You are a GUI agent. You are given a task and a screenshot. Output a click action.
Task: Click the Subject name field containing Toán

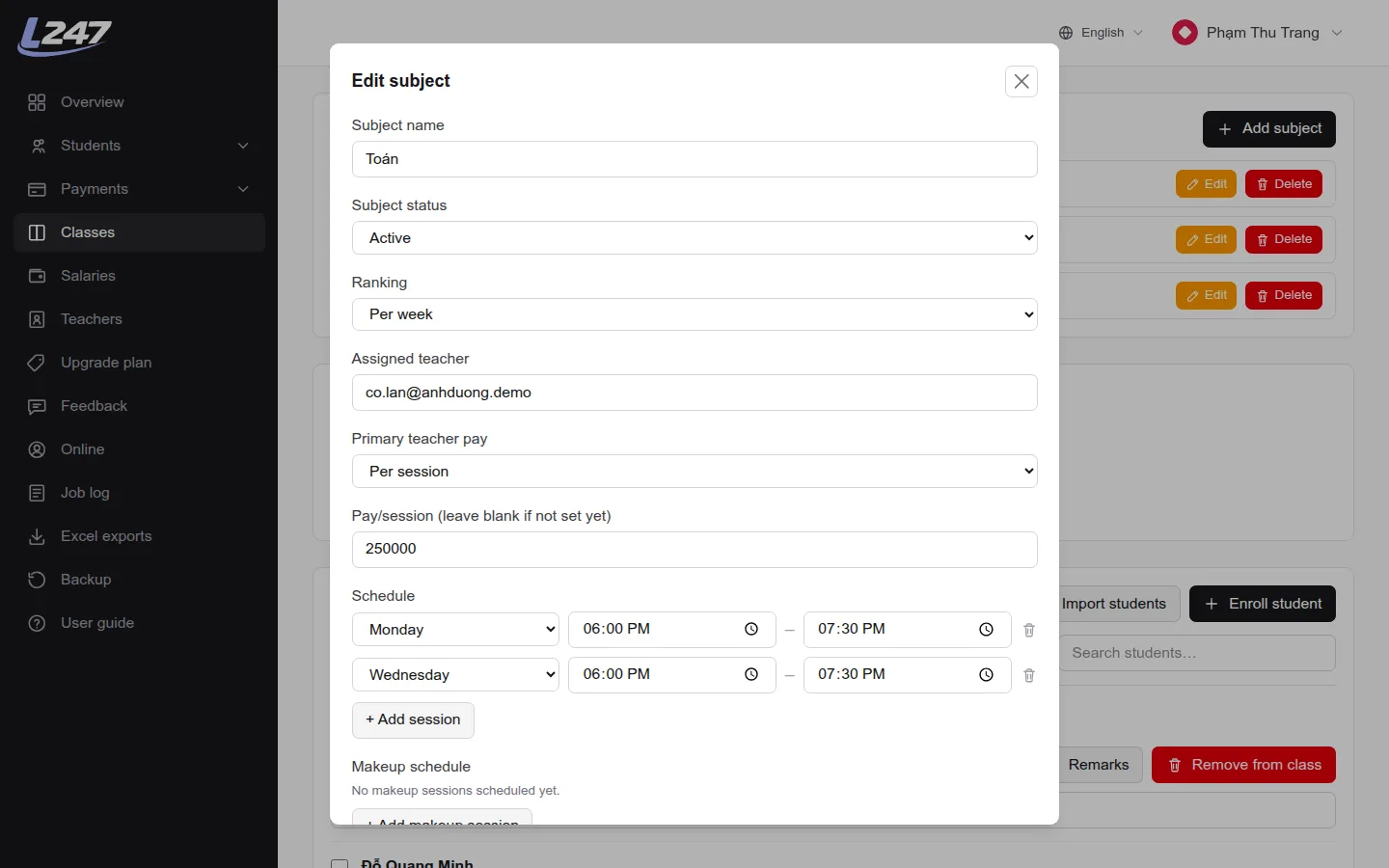pos(694,159)
